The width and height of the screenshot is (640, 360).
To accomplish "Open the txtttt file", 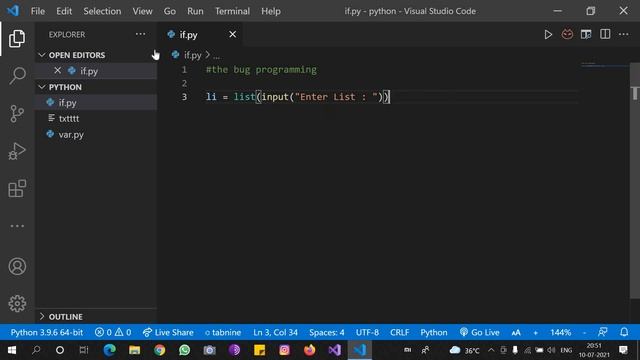I will click(96, 118).
